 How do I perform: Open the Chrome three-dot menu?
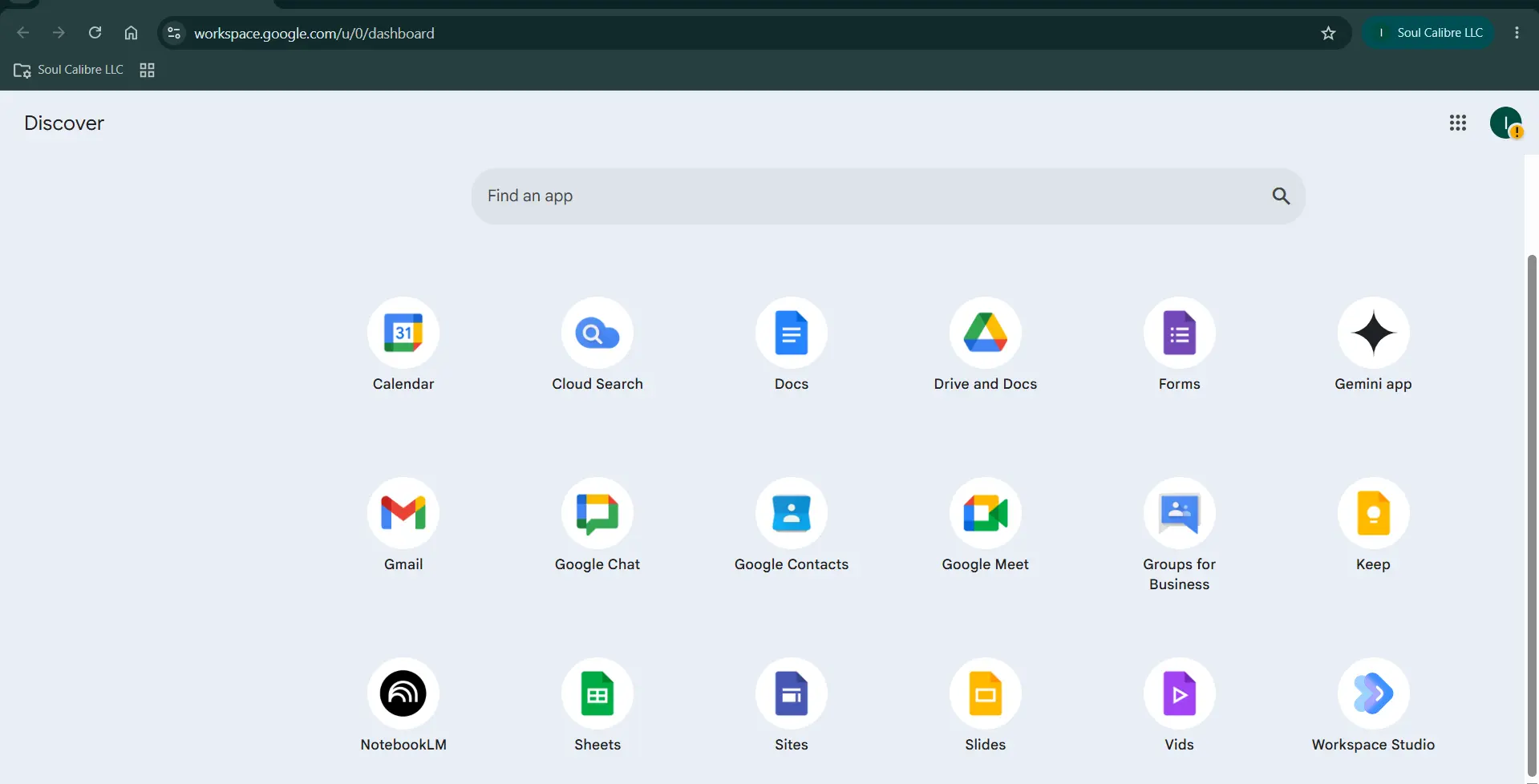pyautogui.click(x=1517, y=33)
